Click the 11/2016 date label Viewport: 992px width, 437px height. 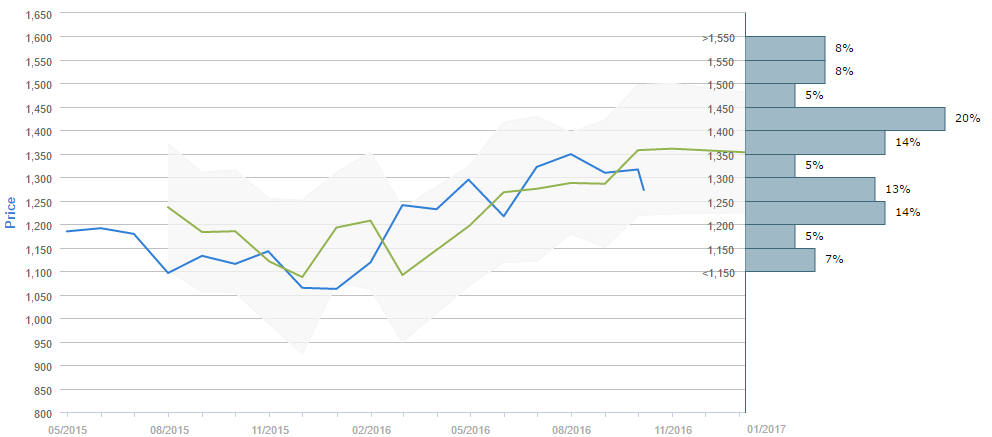[672, 429]
